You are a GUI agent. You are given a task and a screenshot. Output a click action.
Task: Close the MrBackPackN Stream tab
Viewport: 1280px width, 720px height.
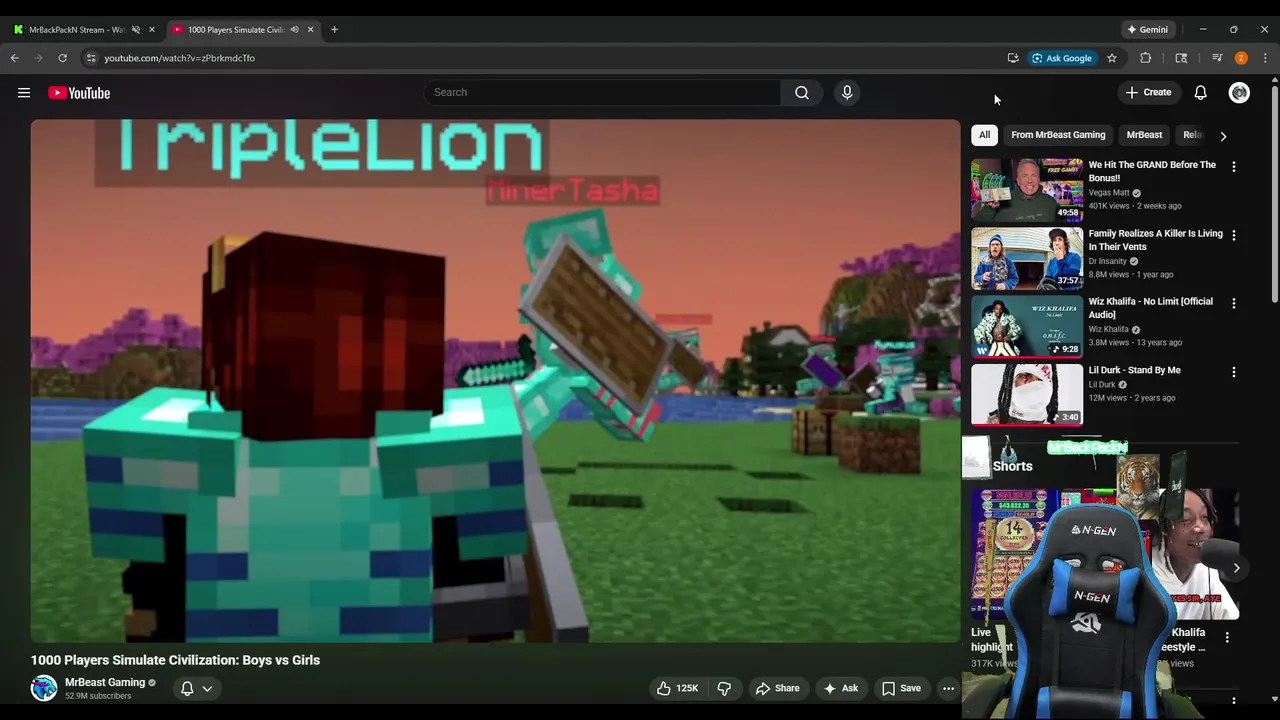[152, 30]
